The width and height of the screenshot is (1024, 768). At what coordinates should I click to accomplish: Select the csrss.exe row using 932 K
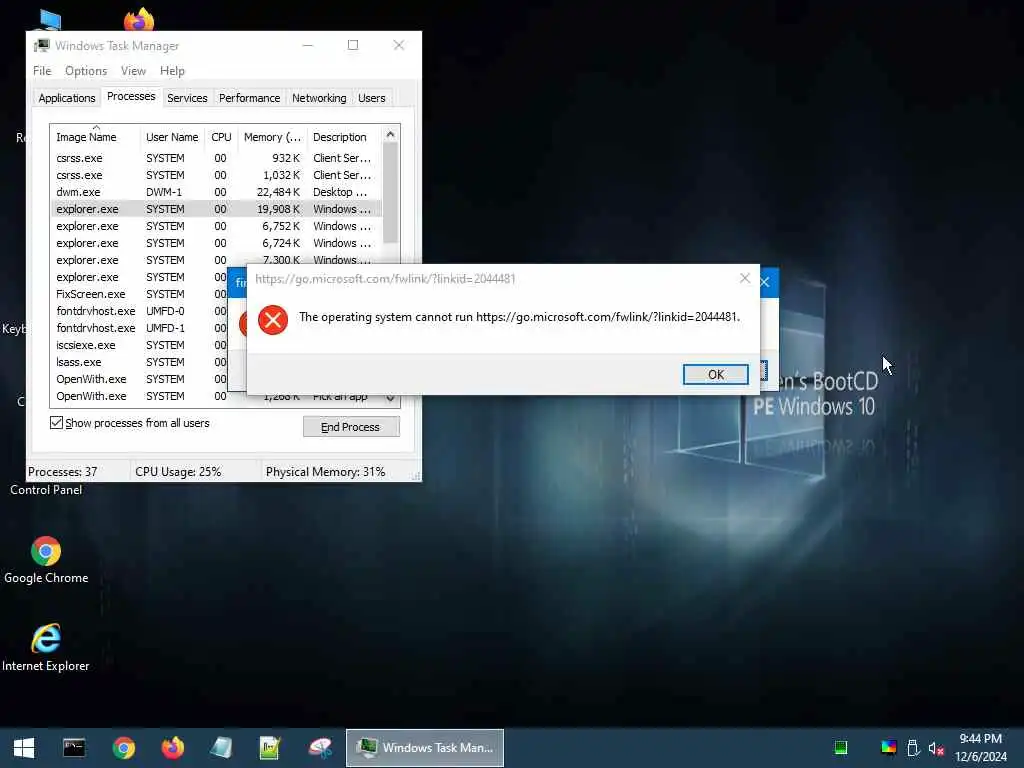pos(216,158)
